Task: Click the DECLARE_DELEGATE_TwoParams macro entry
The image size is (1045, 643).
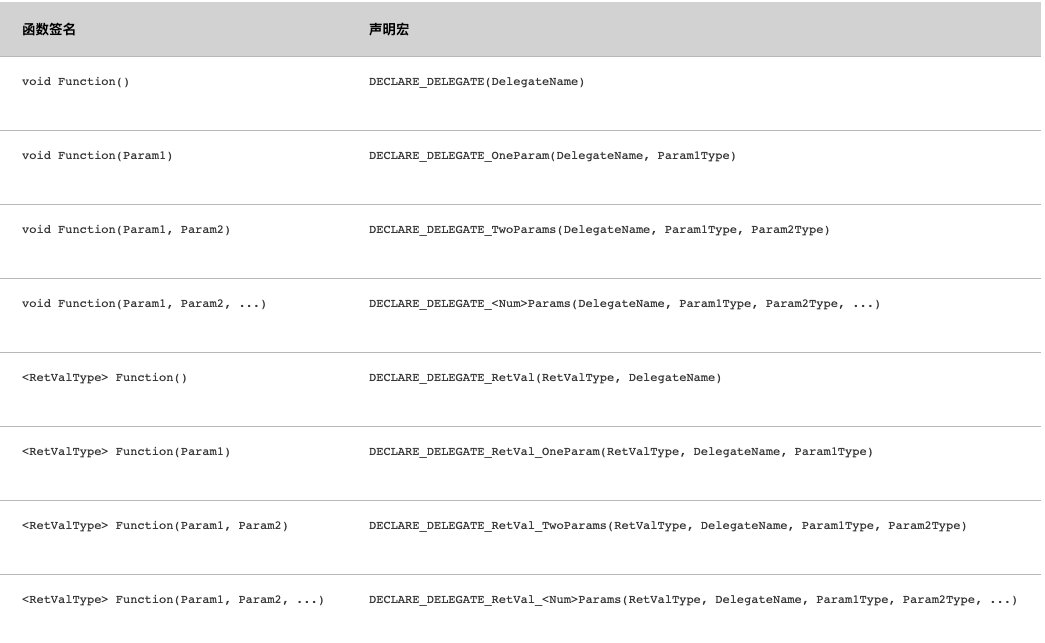Action: click(x=599, y=229)
